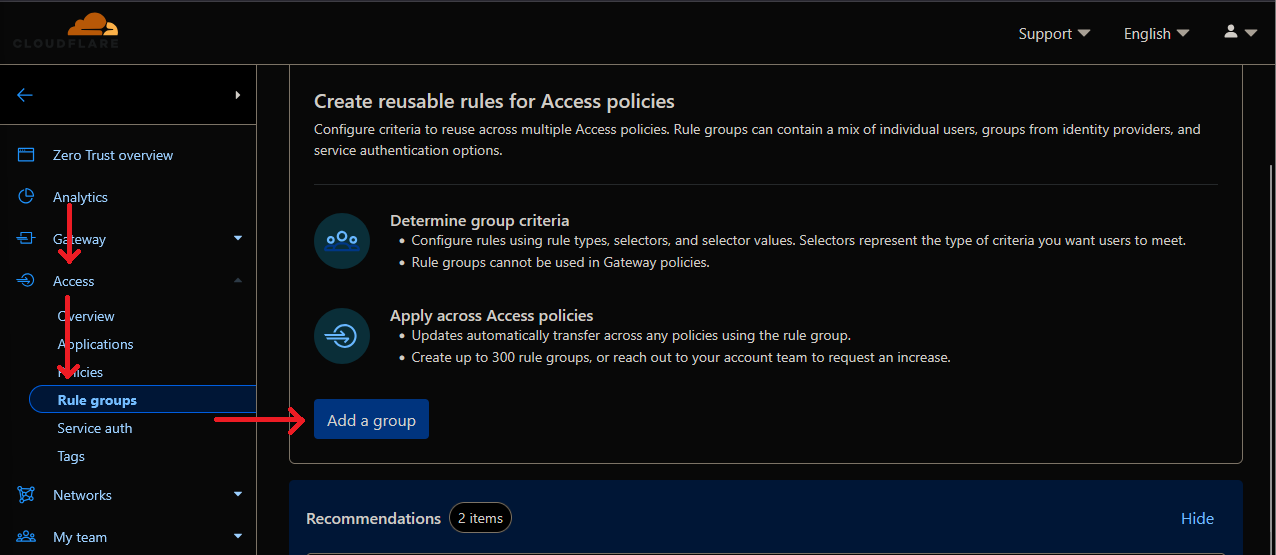Select Rule groups in sidebar
This screenshot has height=555, width=1276.
[x=143, y=400]
